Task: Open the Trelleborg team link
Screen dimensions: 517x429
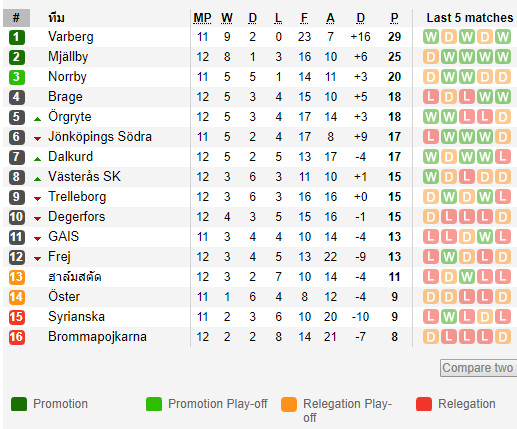Action: pos(77,197)
